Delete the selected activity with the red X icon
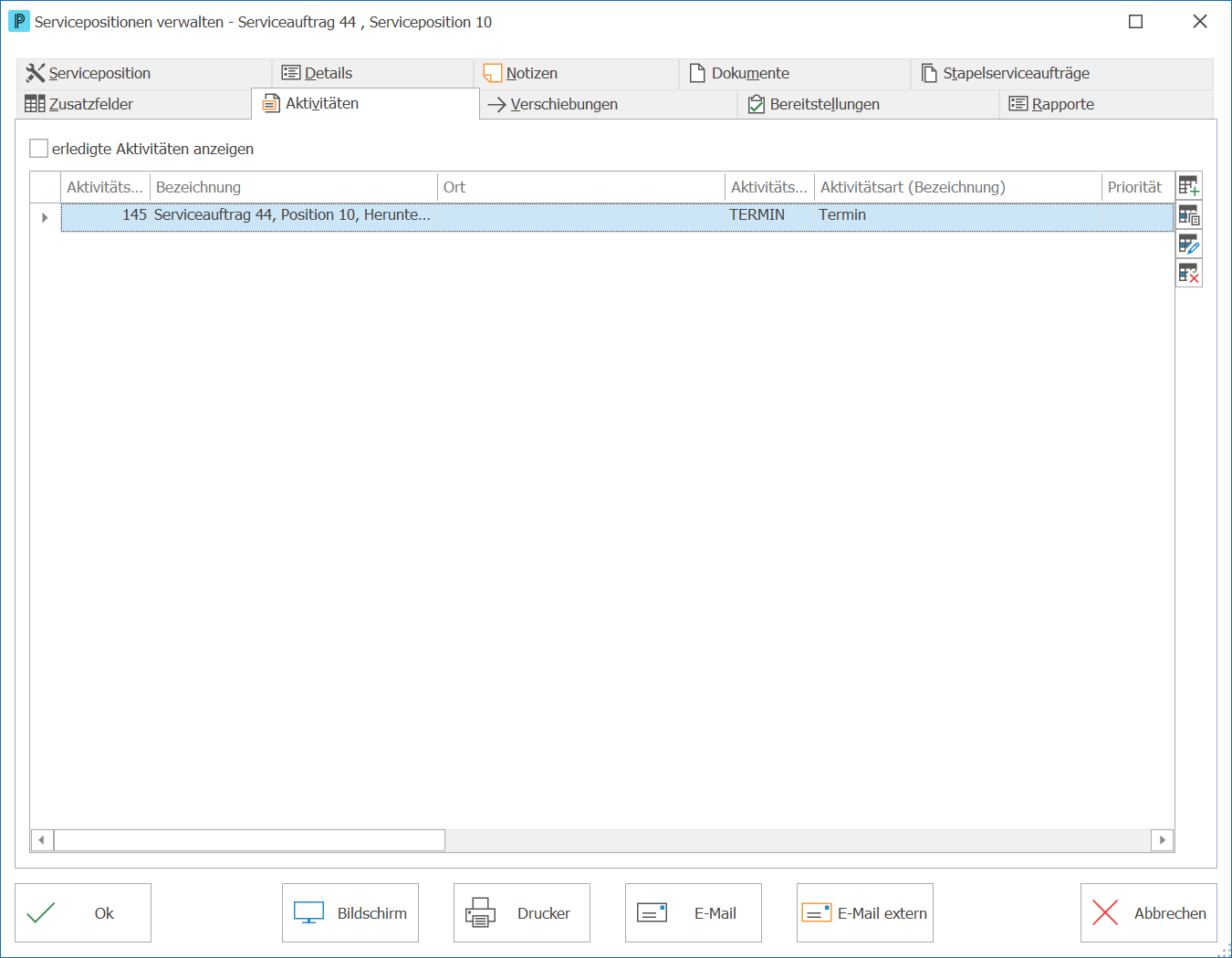The image size is (1232, 958). [1188, 273]
